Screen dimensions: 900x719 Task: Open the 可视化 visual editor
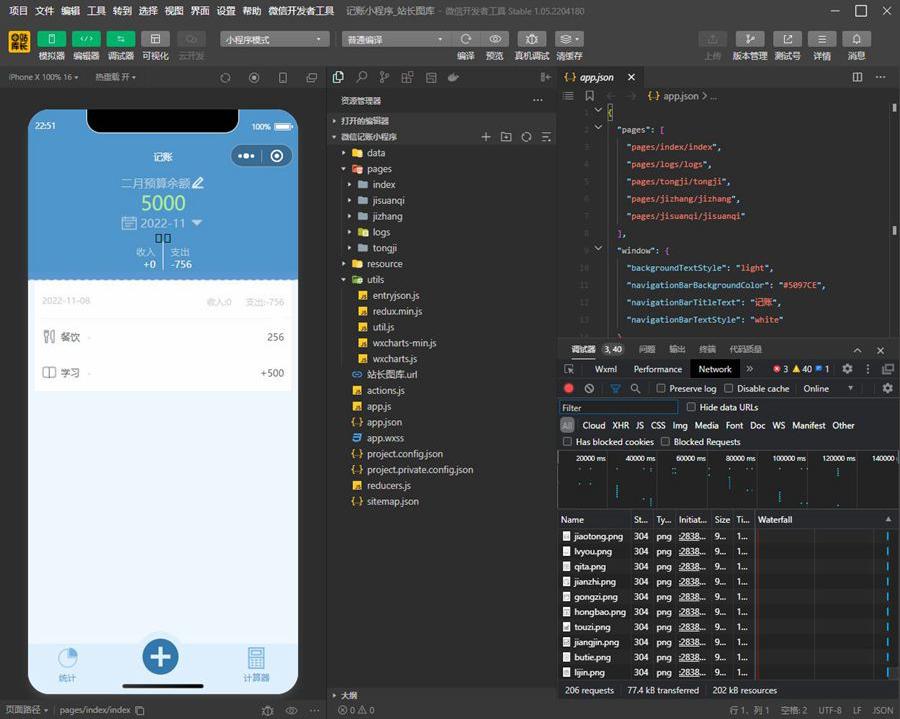[x=155, y=39]
